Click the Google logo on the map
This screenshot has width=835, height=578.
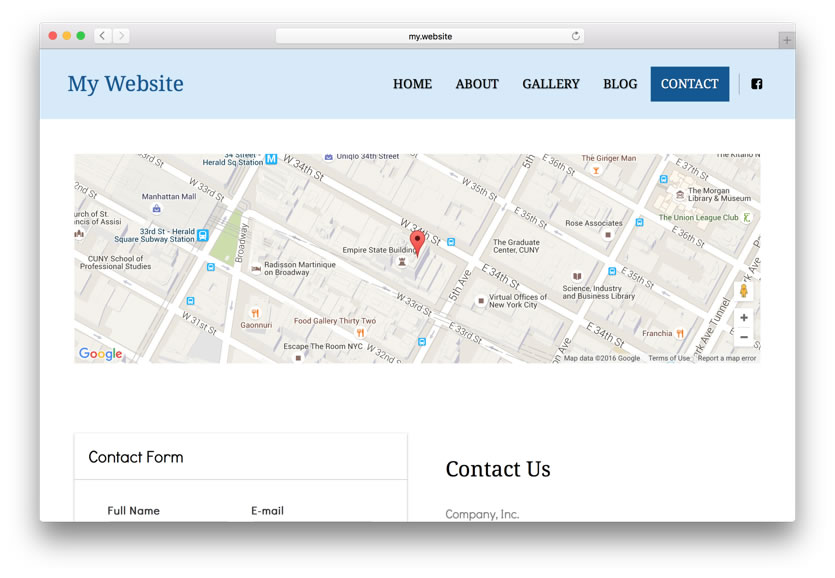[x=101, y=354]
